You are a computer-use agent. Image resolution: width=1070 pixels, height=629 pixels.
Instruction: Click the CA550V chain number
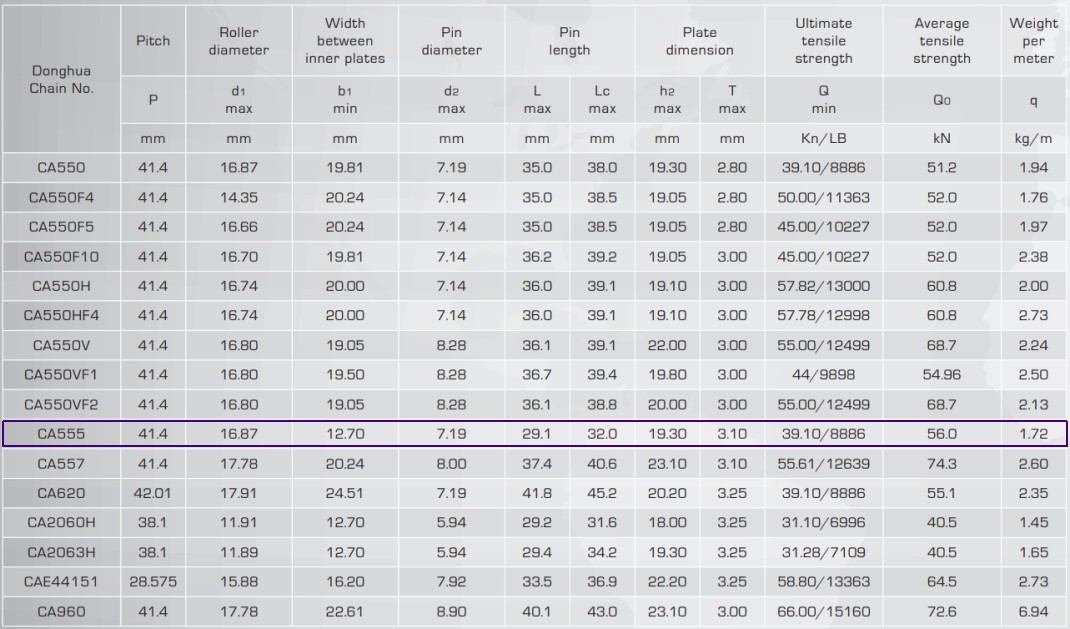coord(61,346)
